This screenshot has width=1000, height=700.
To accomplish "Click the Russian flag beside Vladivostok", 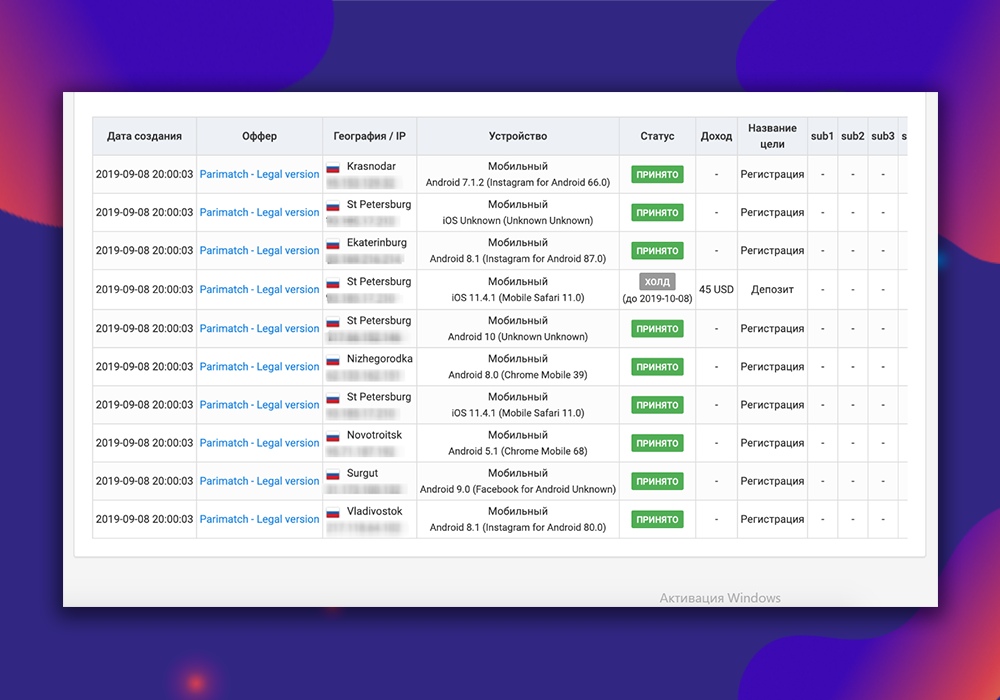I will tap(333, 513).
